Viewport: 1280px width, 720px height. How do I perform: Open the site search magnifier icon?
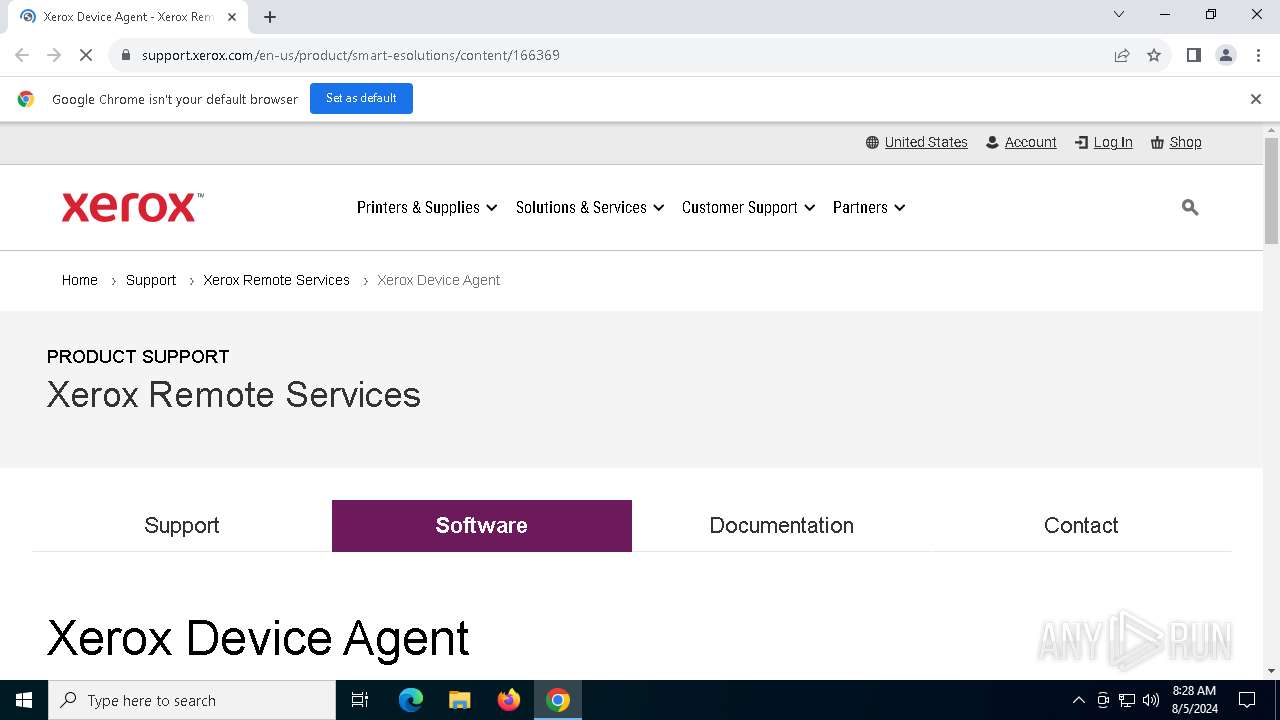pos(1190,207)
